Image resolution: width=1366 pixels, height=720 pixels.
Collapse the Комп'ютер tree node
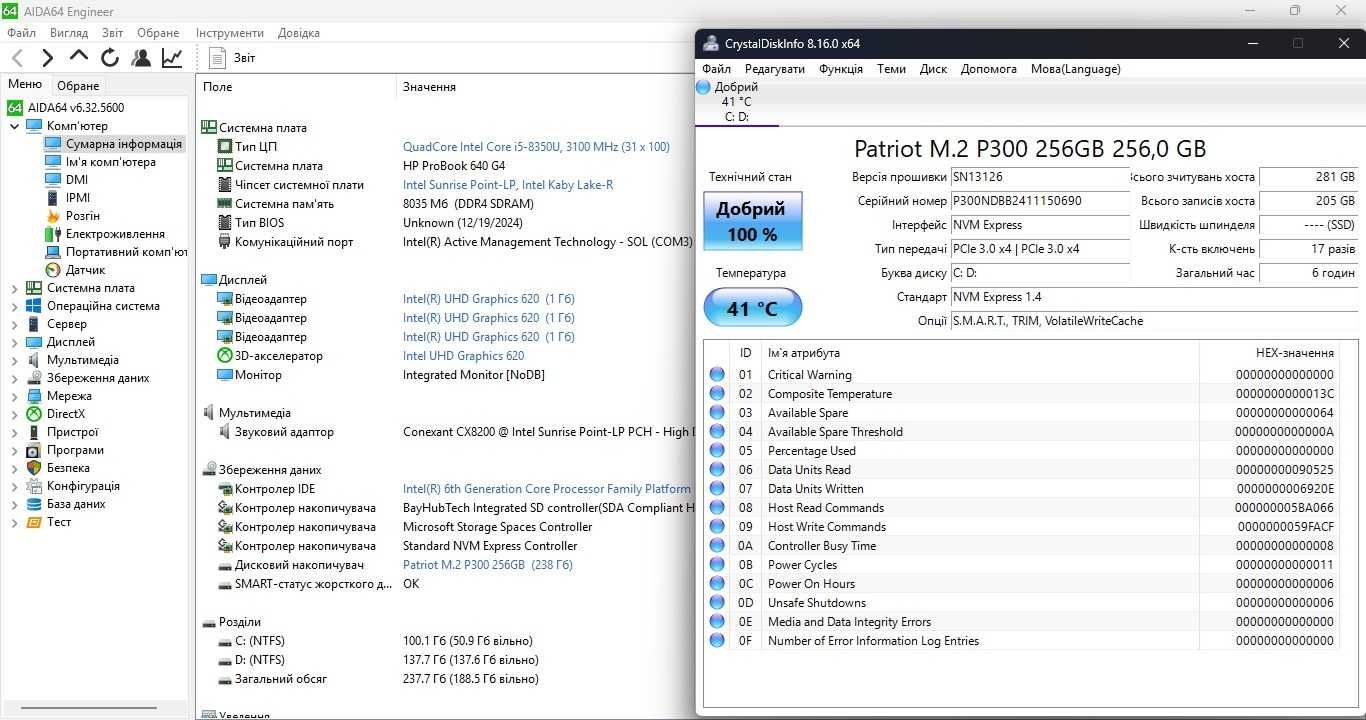tap(14, 126)
